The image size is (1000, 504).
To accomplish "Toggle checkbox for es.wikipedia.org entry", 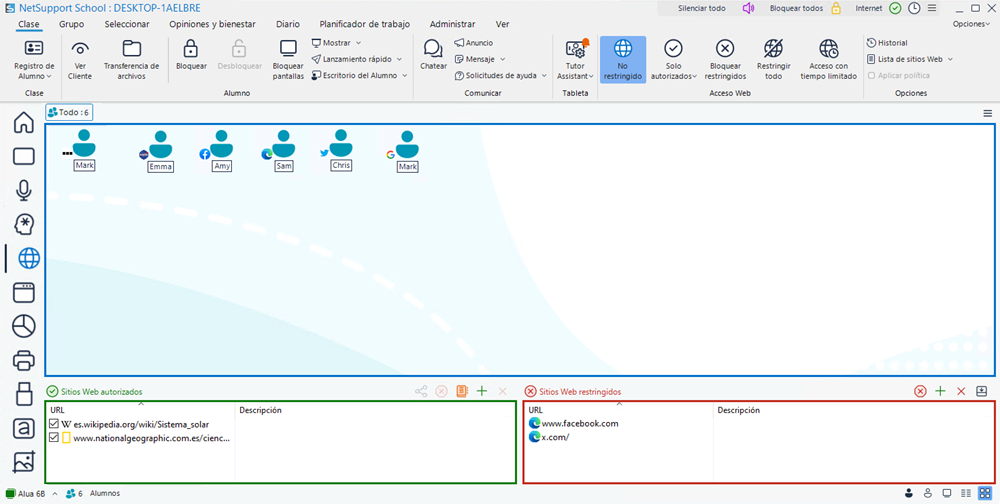I will [54, 424].
